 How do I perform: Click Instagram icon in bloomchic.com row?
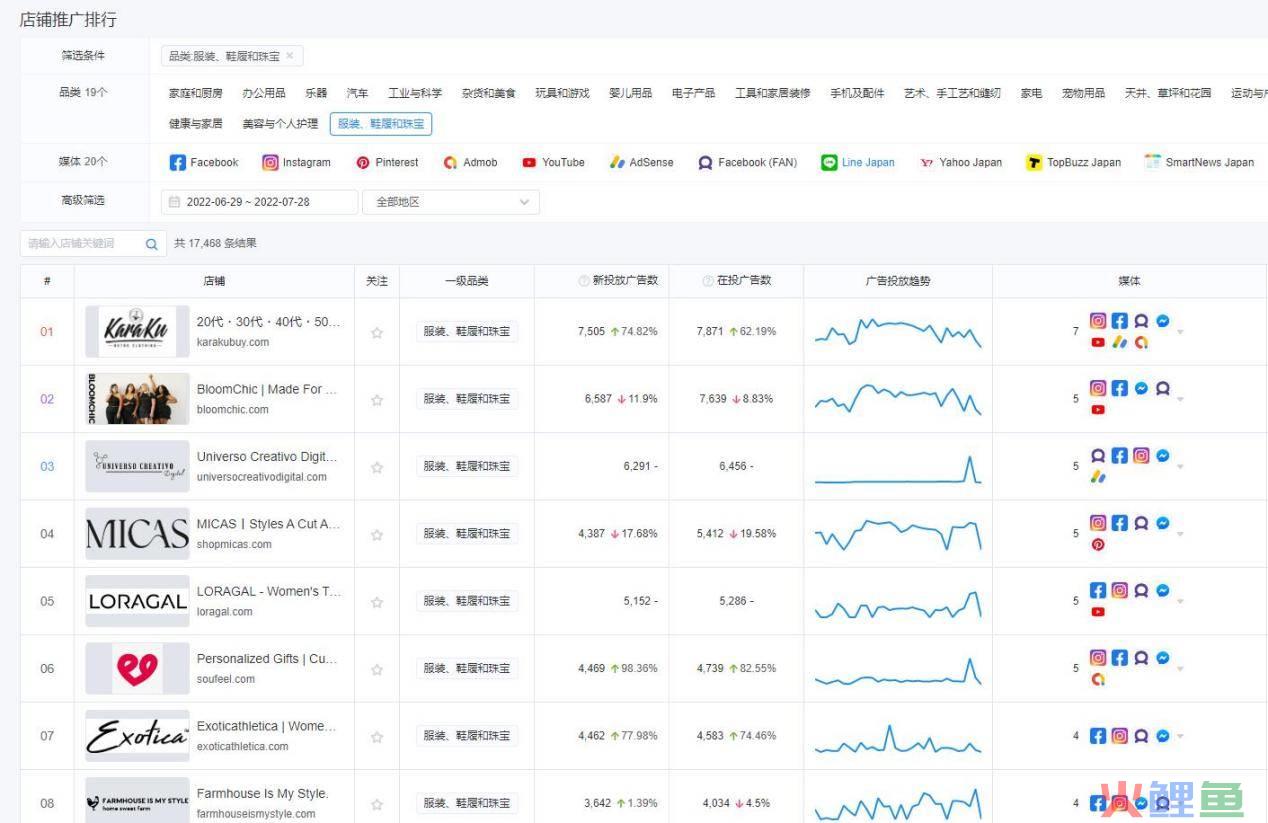(1098, 388)
